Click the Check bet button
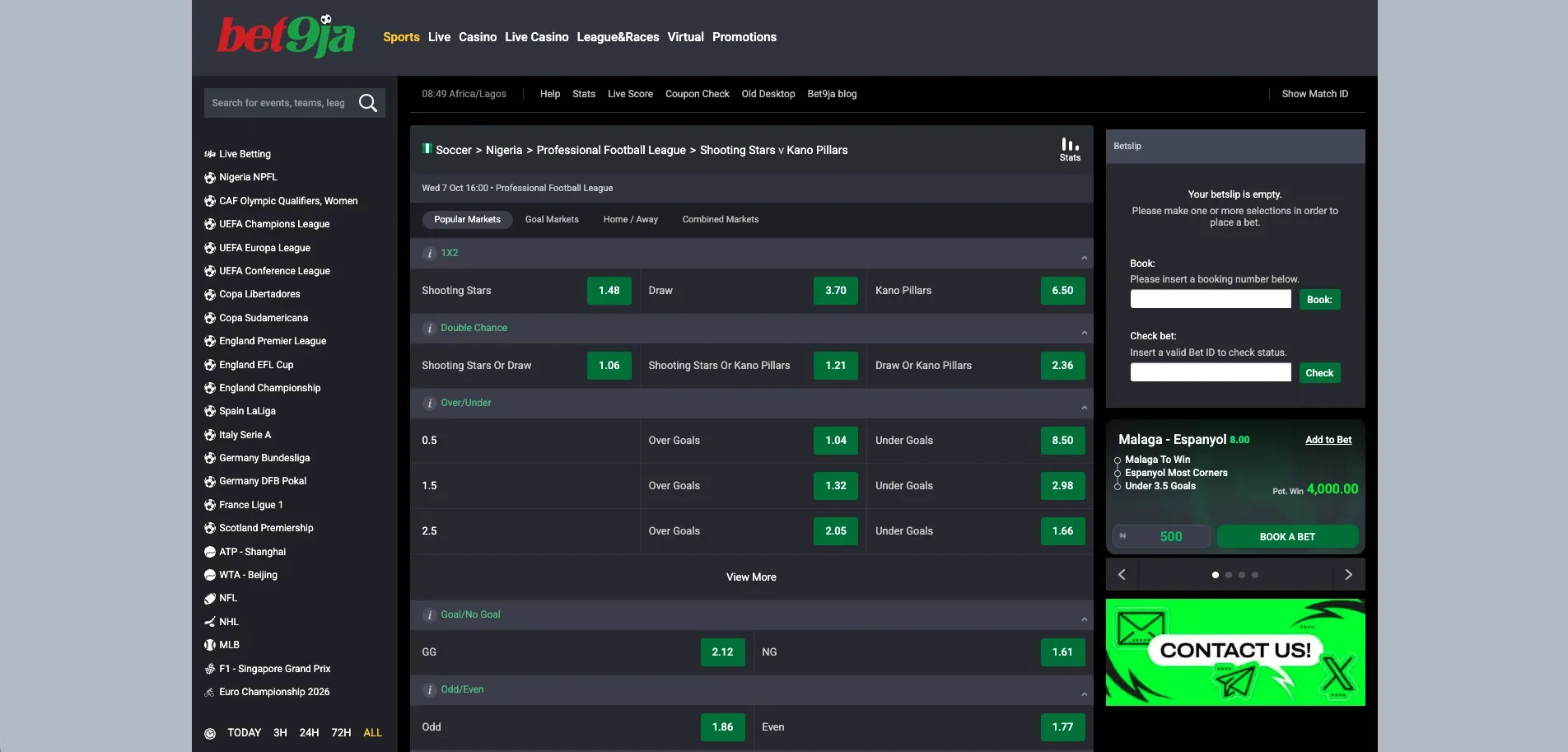 pos(1319,373)
